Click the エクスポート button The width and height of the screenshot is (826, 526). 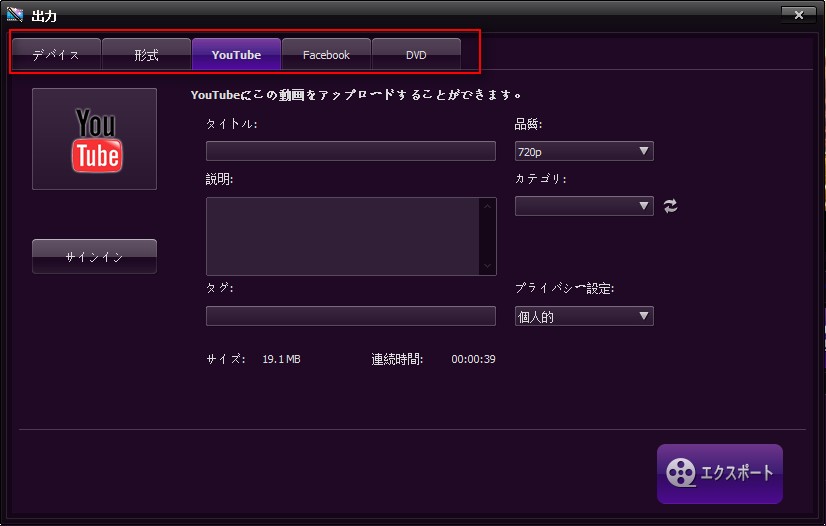coord(720,474)
